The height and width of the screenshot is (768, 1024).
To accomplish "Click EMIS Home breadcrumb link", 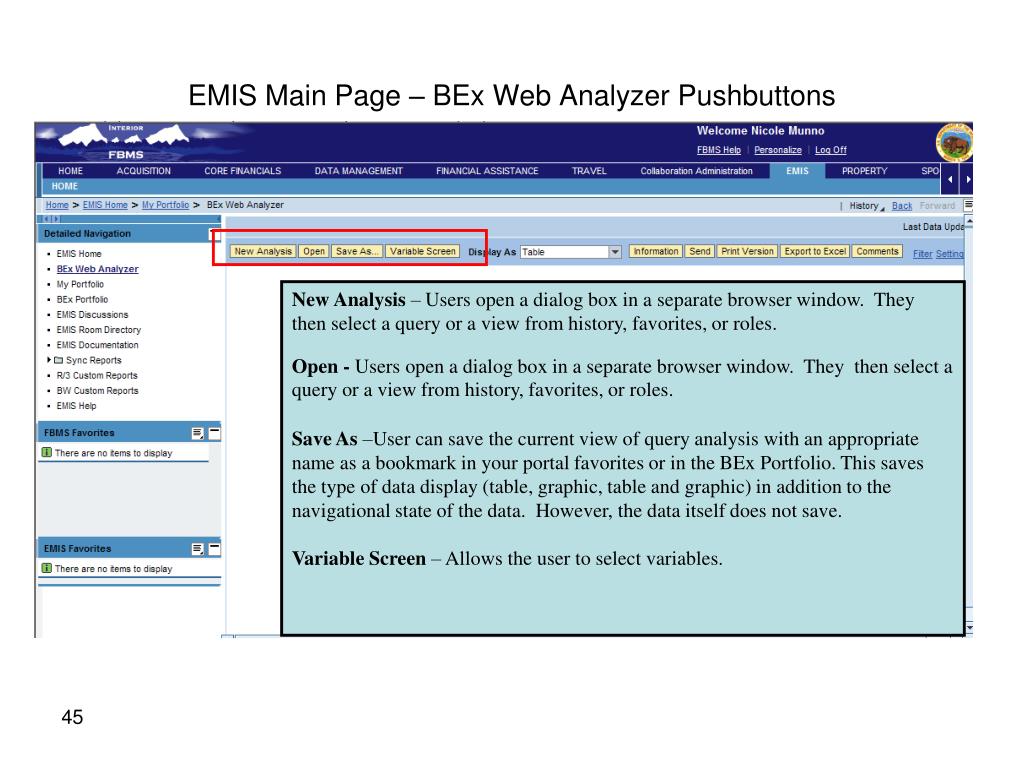I will pos(105,205).
